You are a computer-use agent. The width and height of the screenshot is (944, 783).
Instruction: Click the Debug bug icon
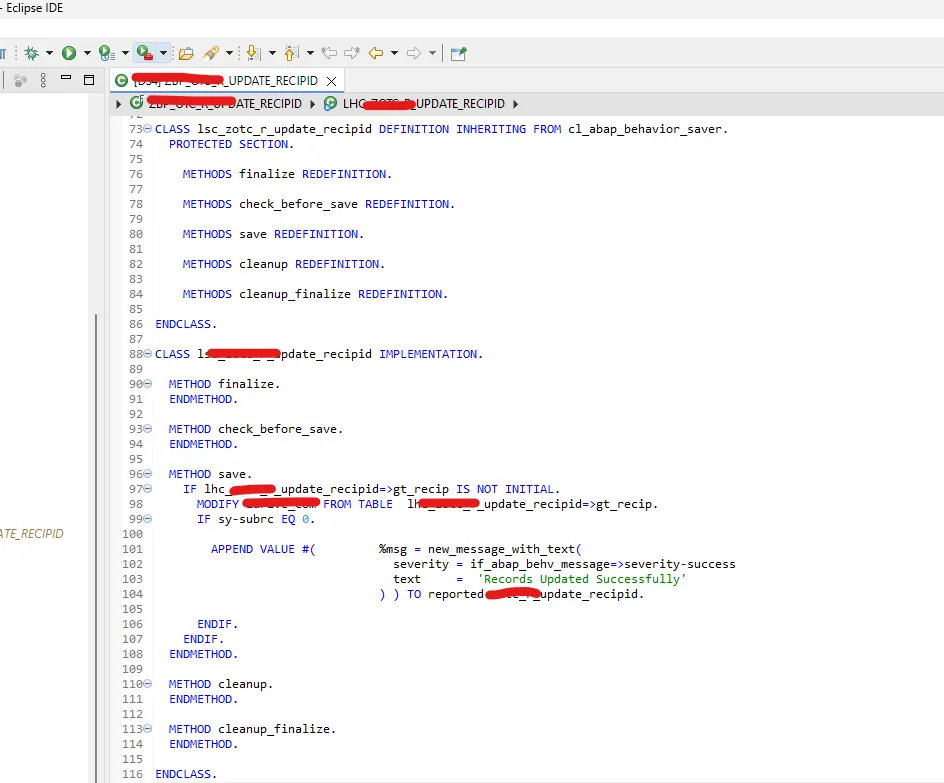tap(31, 53)
